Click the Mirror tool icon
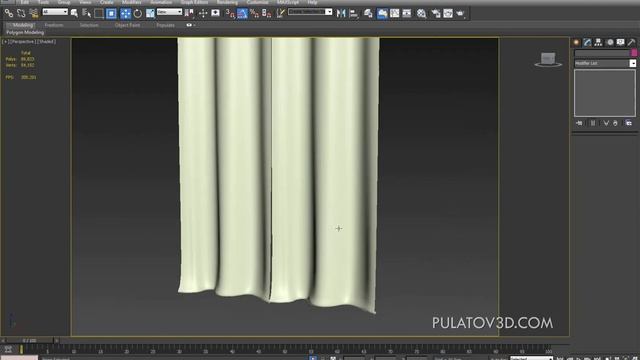This screenshot has width=640, height=360. click(x=341, y=13)
